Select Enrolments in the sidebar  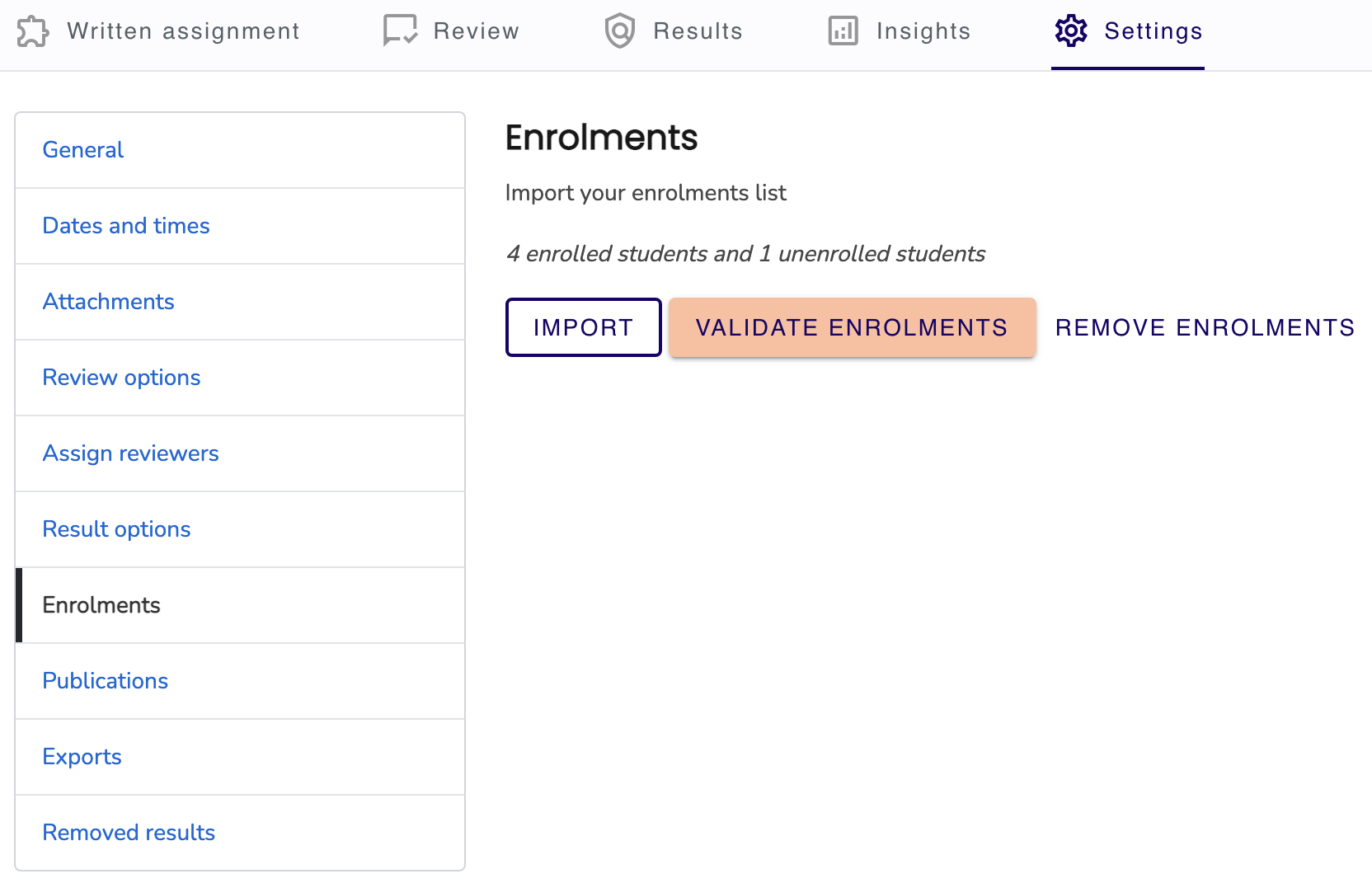pyautogui.click(x=240, y=605)
